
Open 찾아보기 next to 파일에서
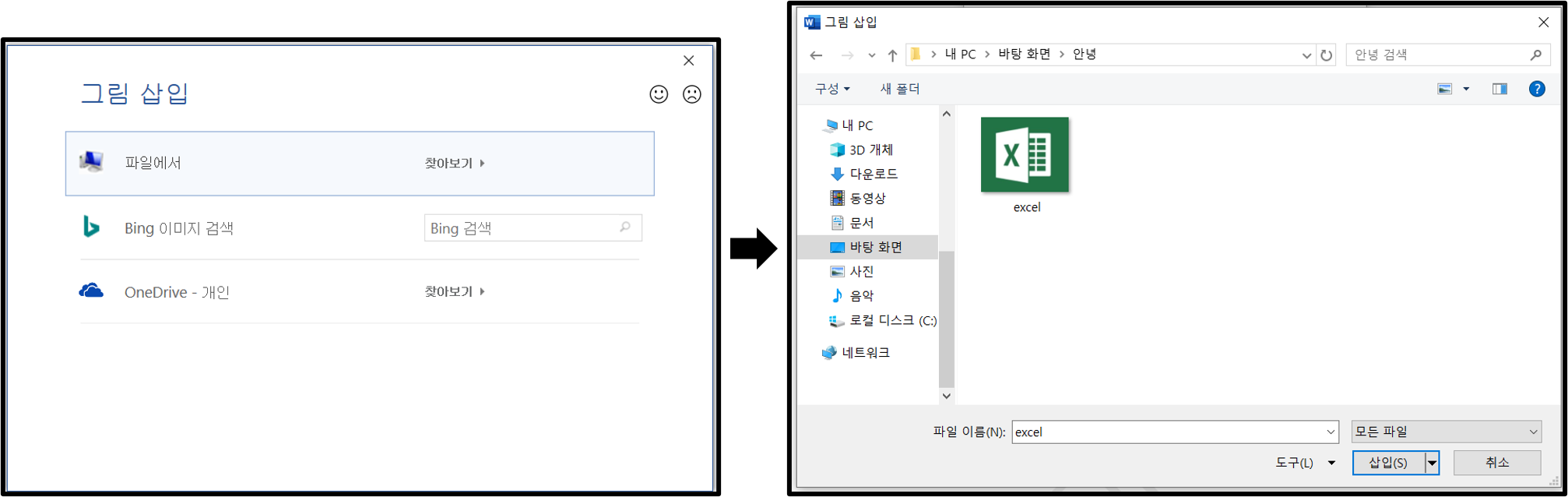point(455,163)
